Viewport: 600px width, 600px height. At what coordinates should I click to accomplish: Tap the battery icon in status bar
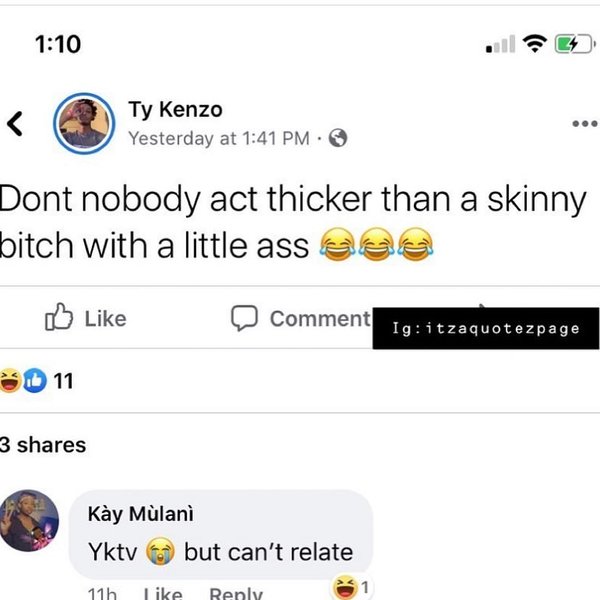[x=573, y=45]
